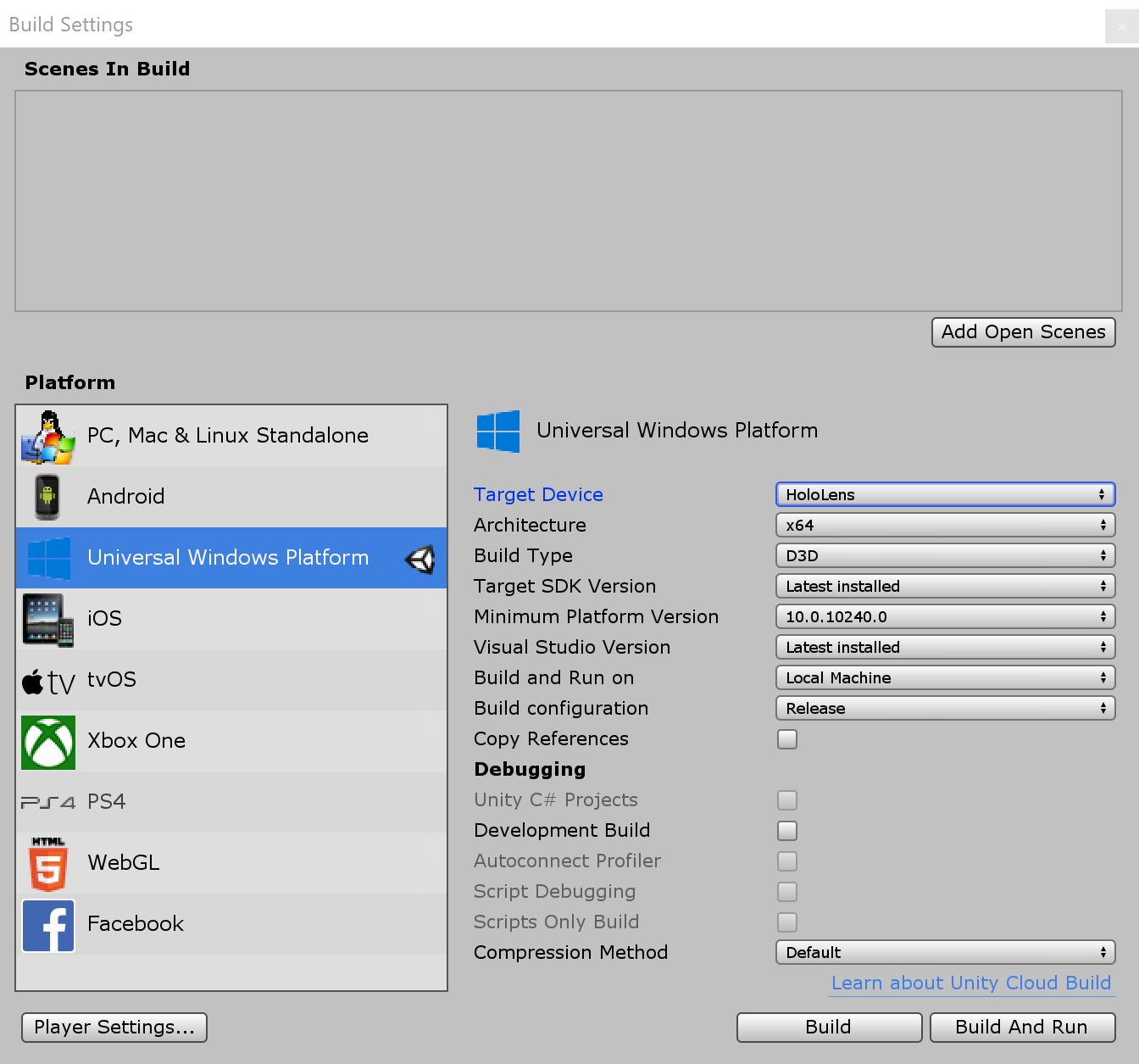The height and width of the screenshot is (1064, 1139).
Task: Click the large Windows logo in the settings header
Action: [x=498, y=431]
